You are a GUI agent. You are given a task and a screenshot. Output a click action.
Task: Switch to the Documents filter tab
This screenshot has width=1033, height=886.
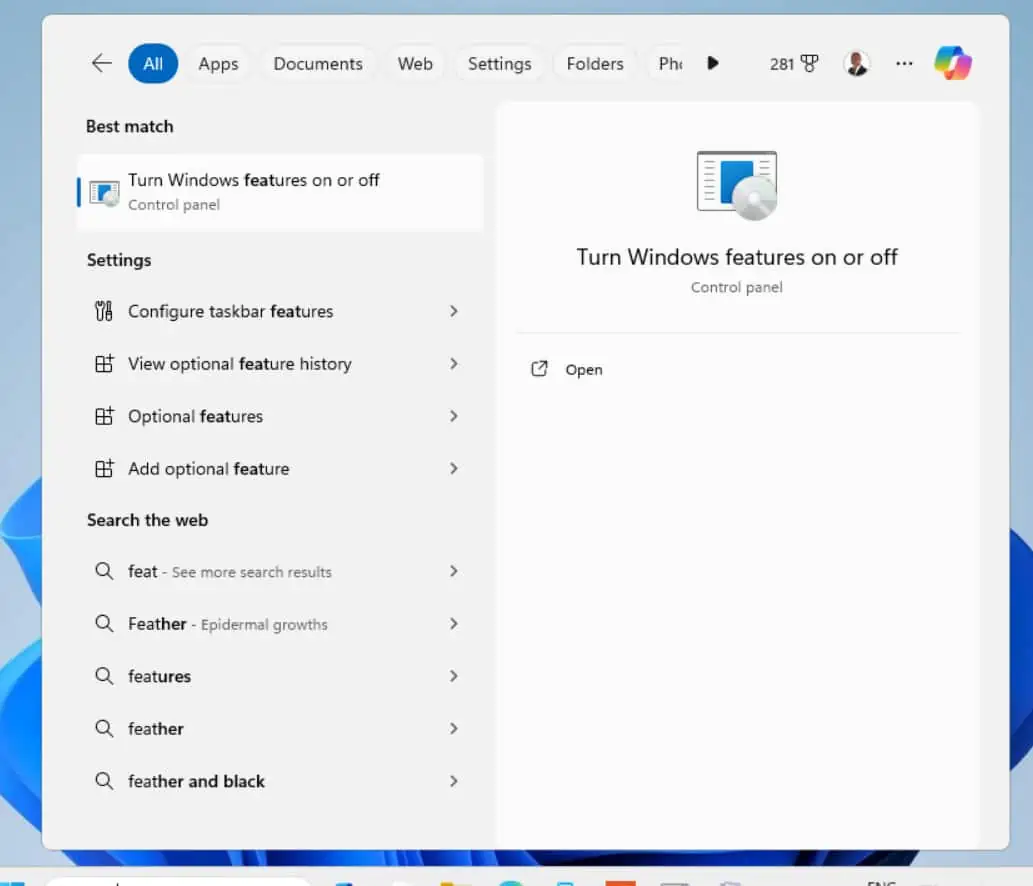point(318,63)
